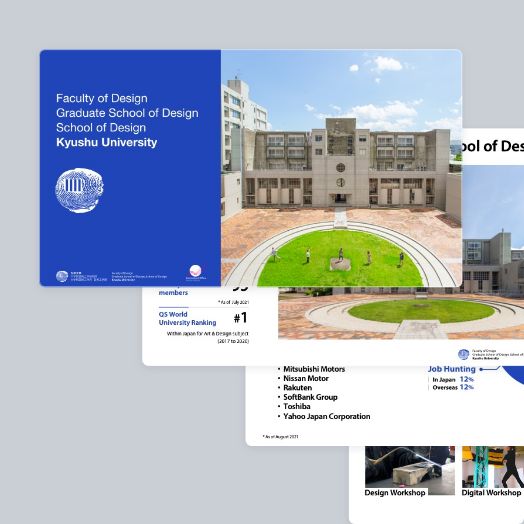Screen dimensions: 524x524
Task: Click the "Digital Workshop" caption
Action: coord(491,493)
